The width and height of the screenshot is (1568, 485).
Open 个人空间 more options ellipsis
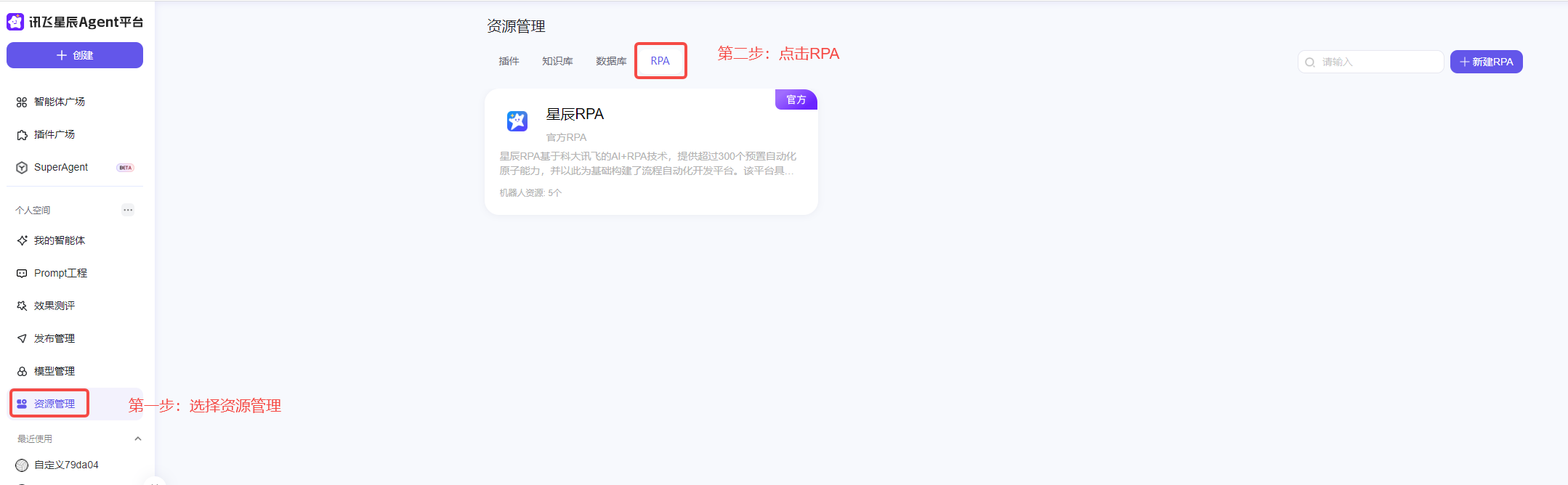[128, 210]
